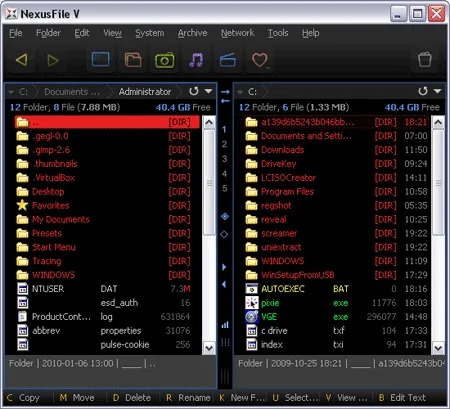
Task: Click the Select... function button
Action: tap(295, 398)
